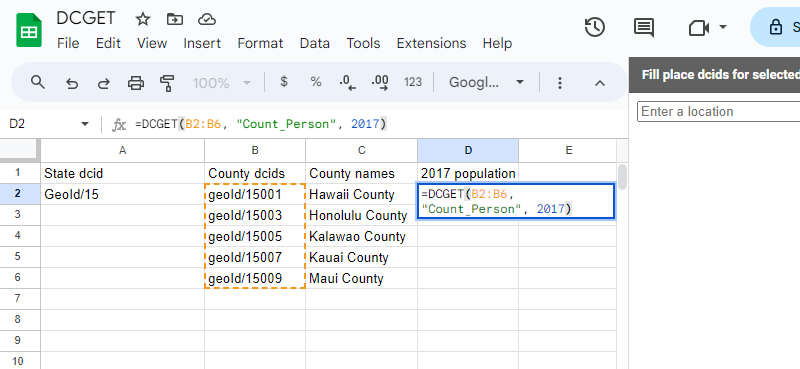Select column B header

[x=255, y=150]
